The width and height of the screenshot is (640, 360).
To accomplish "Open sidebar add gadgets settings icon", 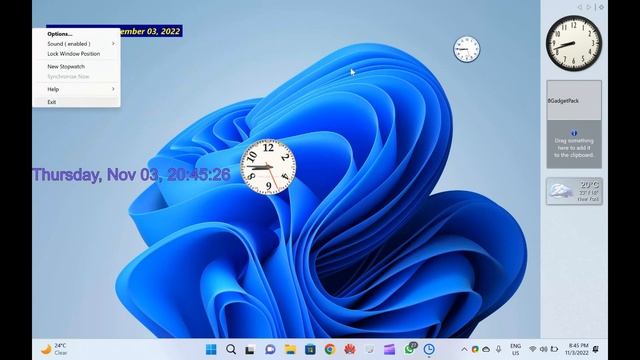I will 601,7.
